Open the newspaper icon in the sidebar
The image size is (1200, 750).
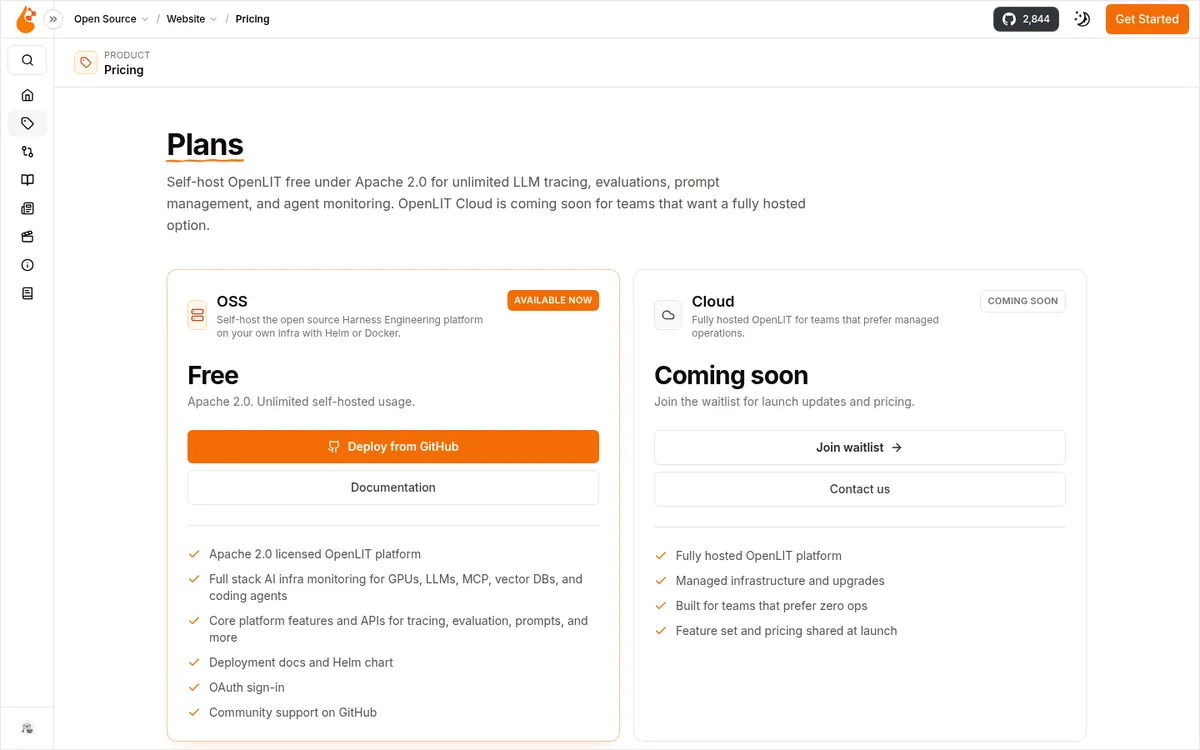point(27,209)
